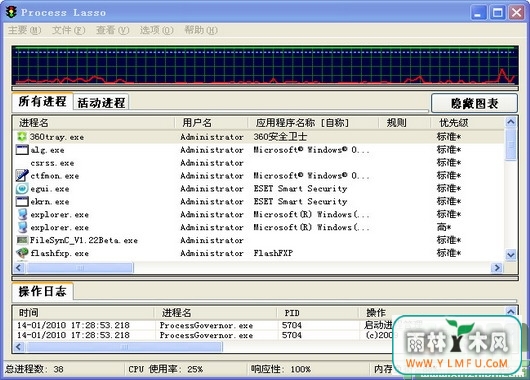
Task: Click the log 时间 column header
Action: [83, 313]
